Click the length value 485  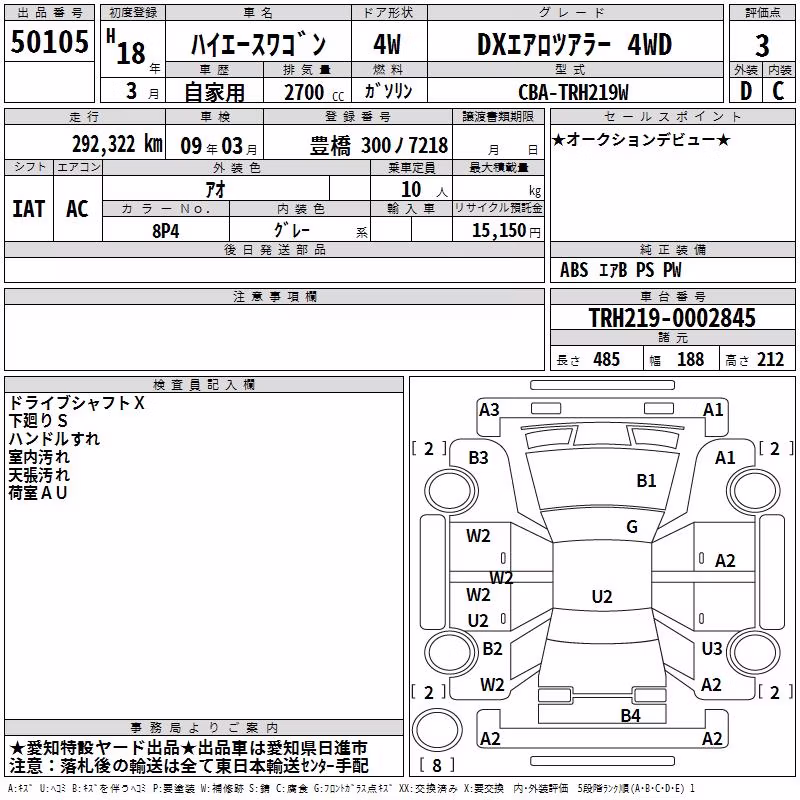(x=607, y=359)
